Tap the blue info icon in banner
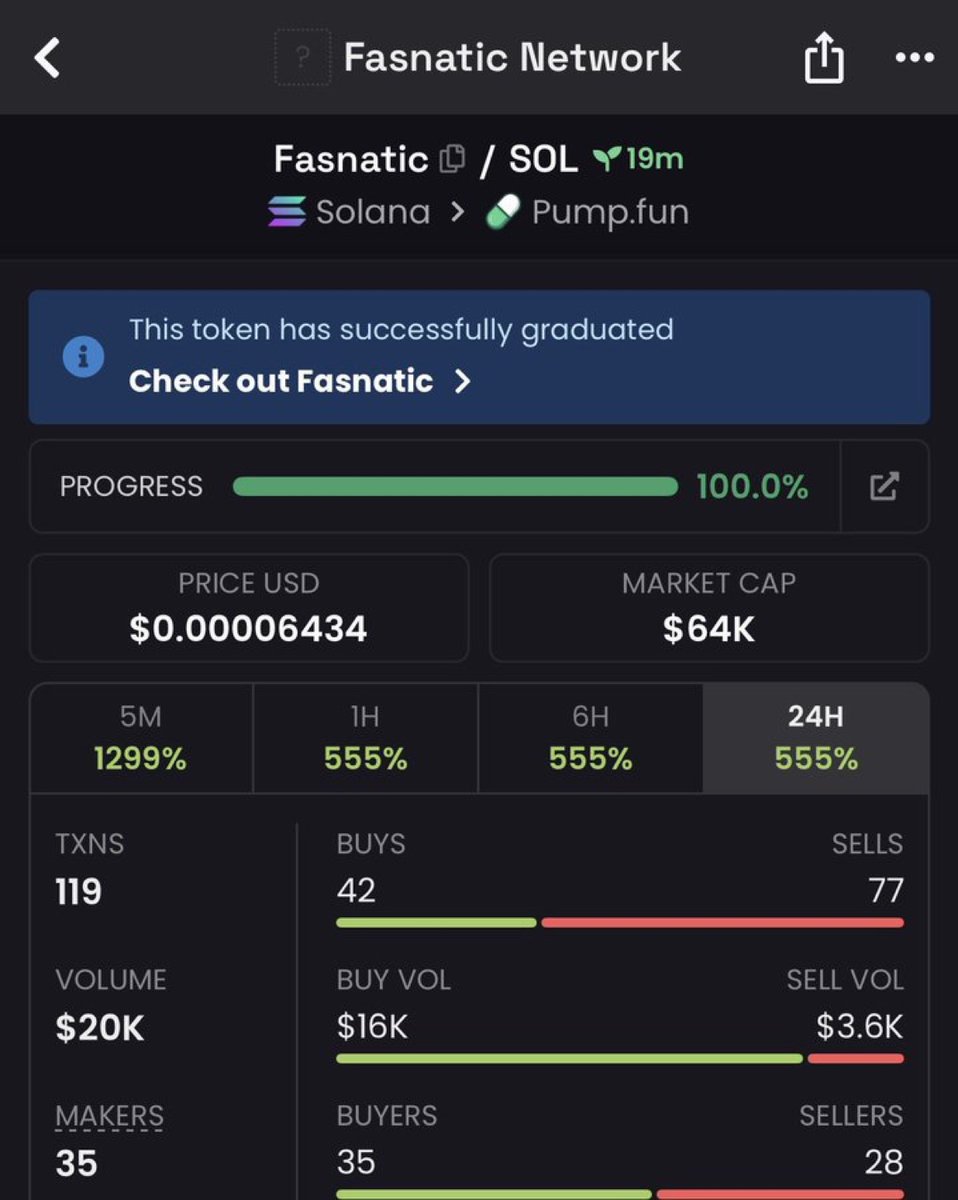This screenshot has height=1200, width=958. tap(83, 356)
